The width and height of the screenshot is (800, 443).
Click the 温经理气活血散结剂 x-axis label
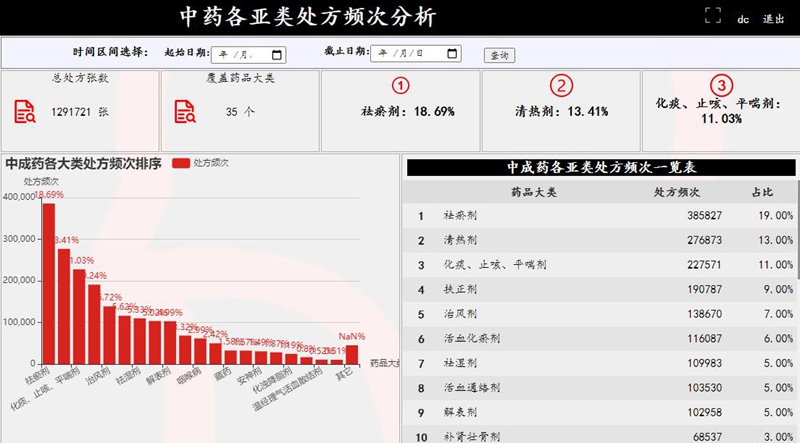(x=288, y=389)
